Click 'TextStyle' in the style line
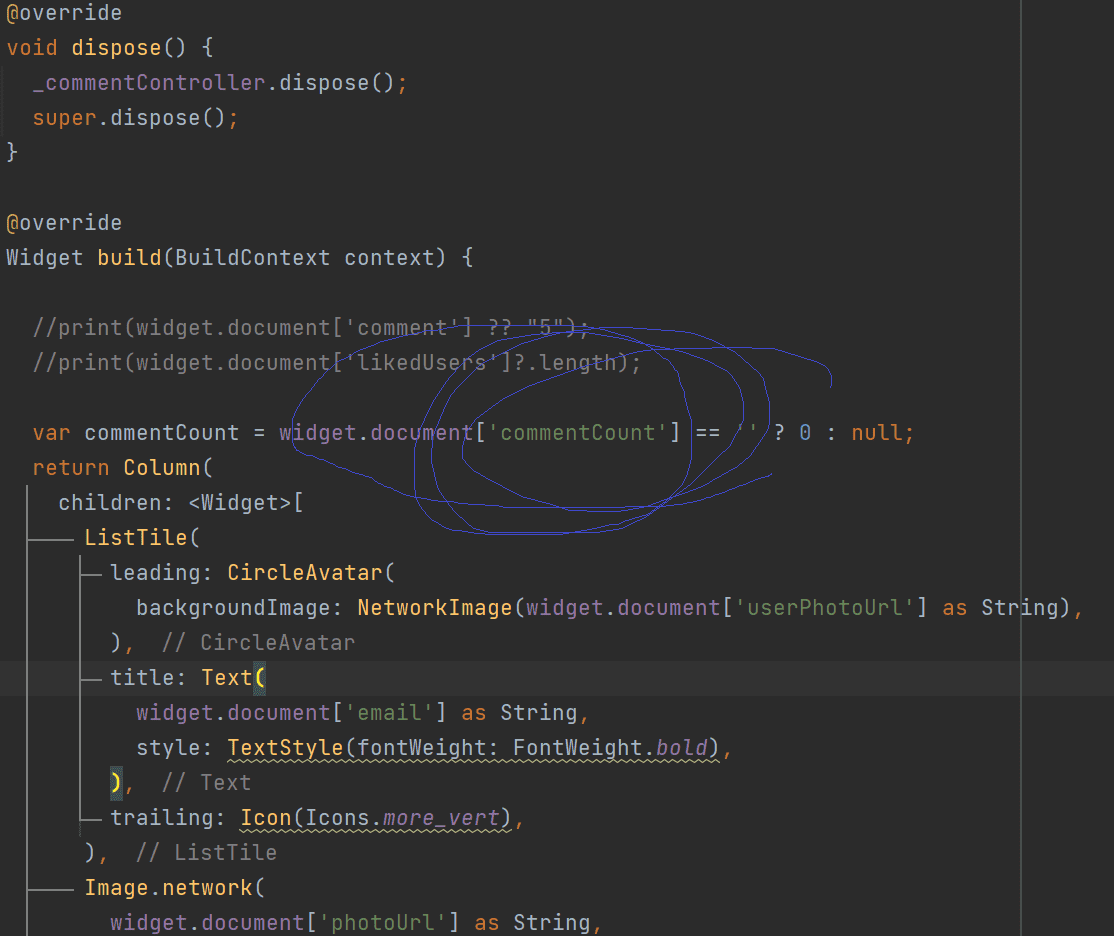1114x936 pixels. pos(285,748)
